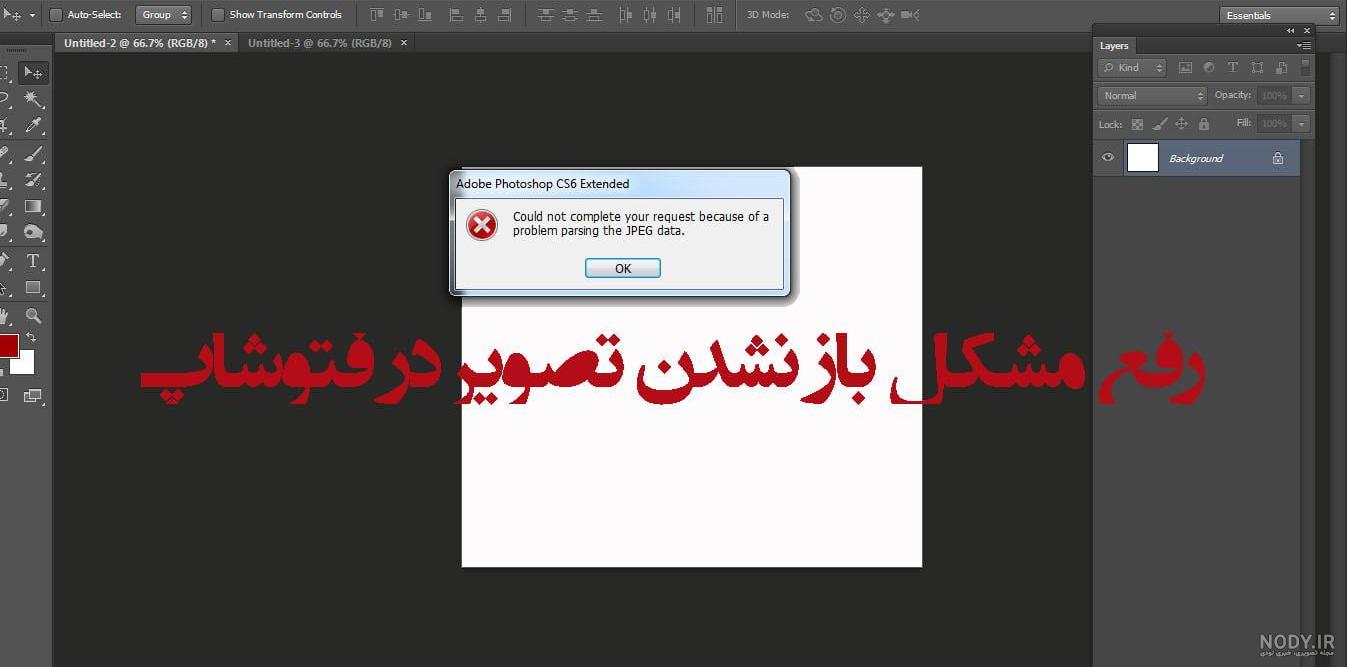Open the Opacity slider arrow
Screen dimensions: 1347x667
pos(1301,96)
